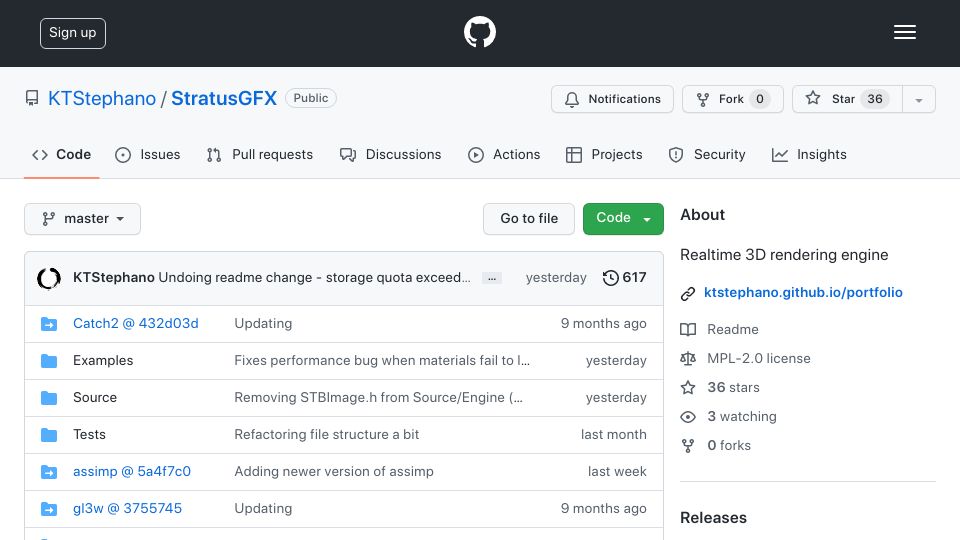View the 36 stars link
The height and width of the screenshot is (540, 960).
point(733,388)
